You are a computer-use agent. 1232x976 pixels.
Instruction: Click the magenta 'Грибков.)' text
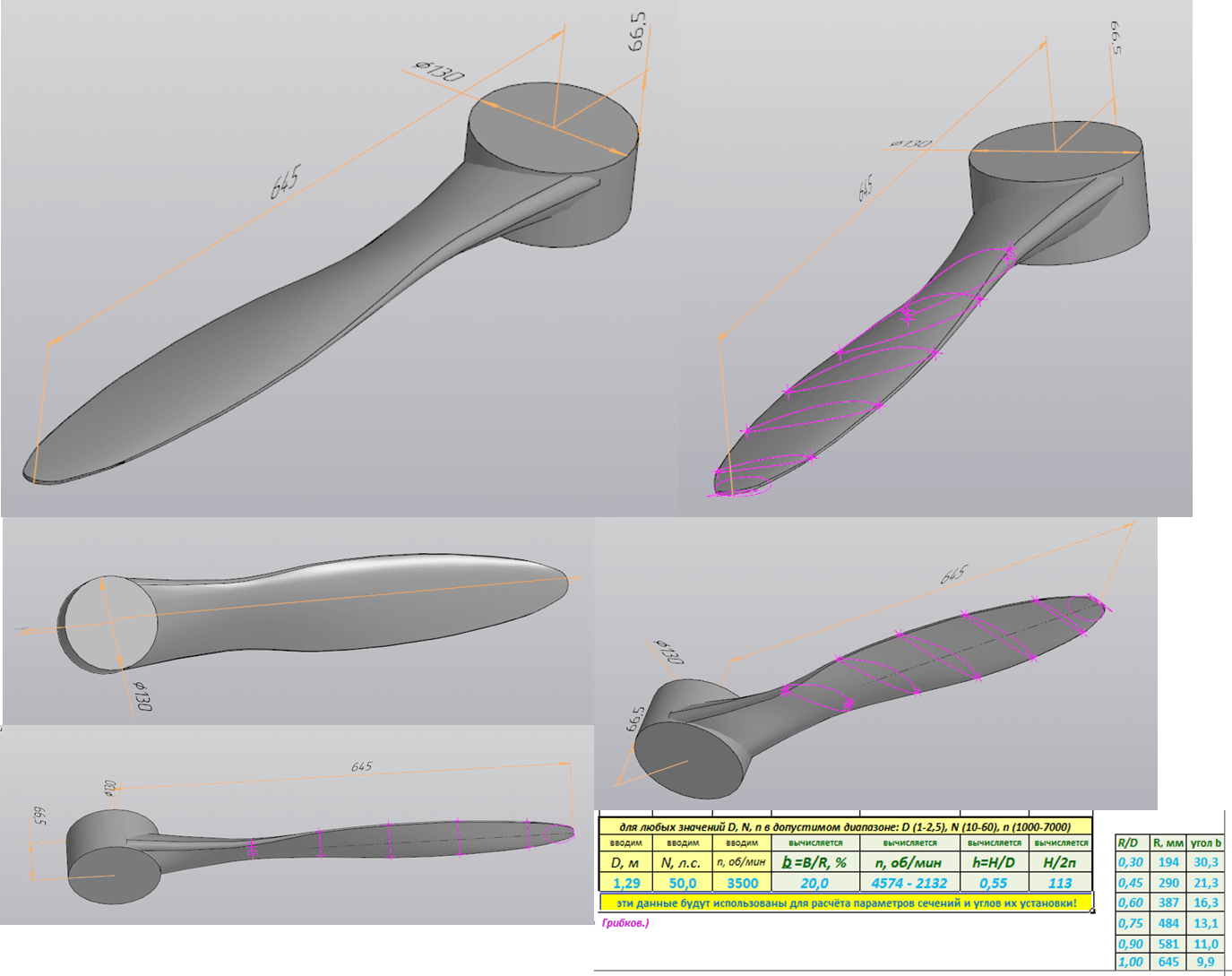625,923
